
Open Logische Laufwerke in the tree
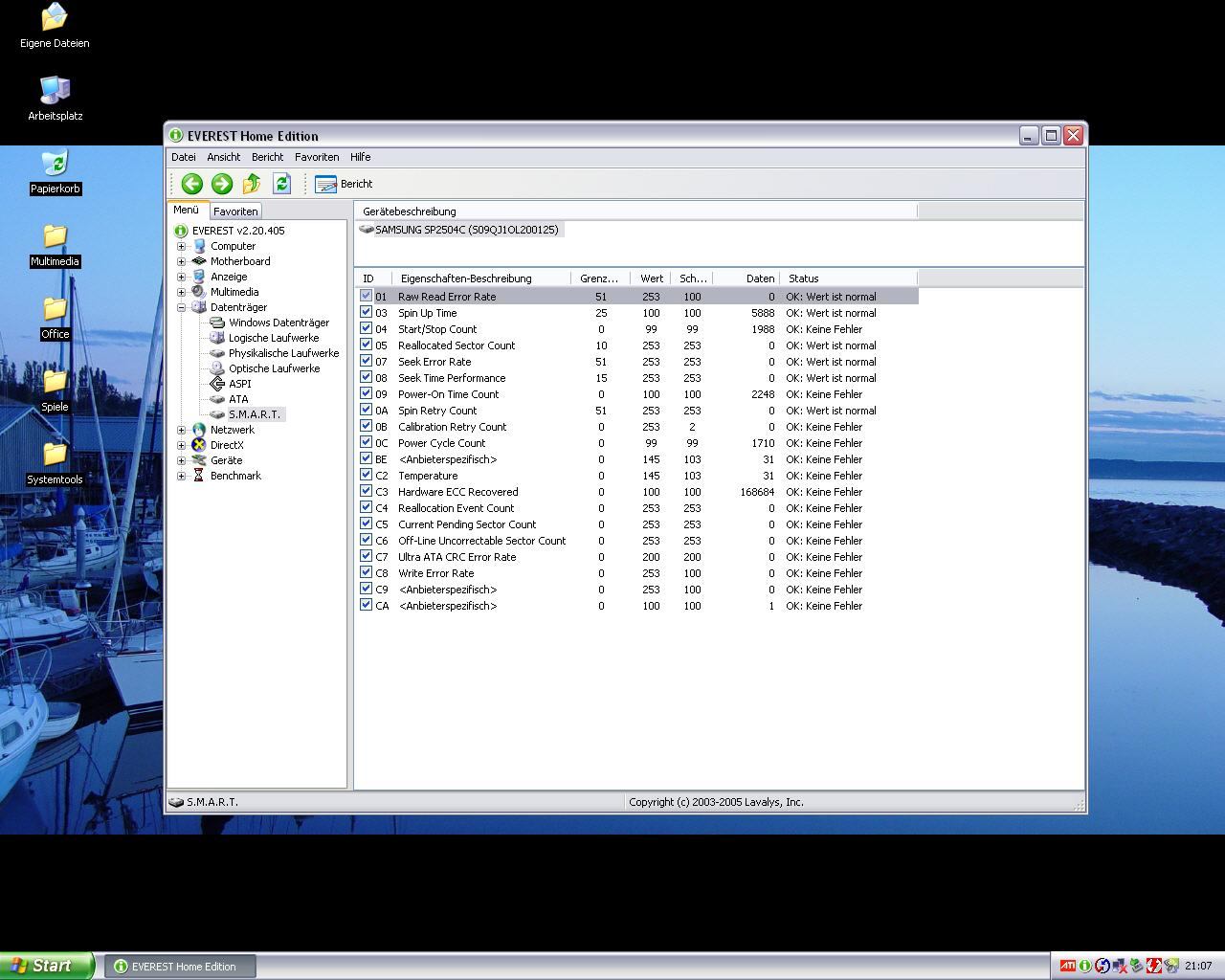(x=274, y=338)
